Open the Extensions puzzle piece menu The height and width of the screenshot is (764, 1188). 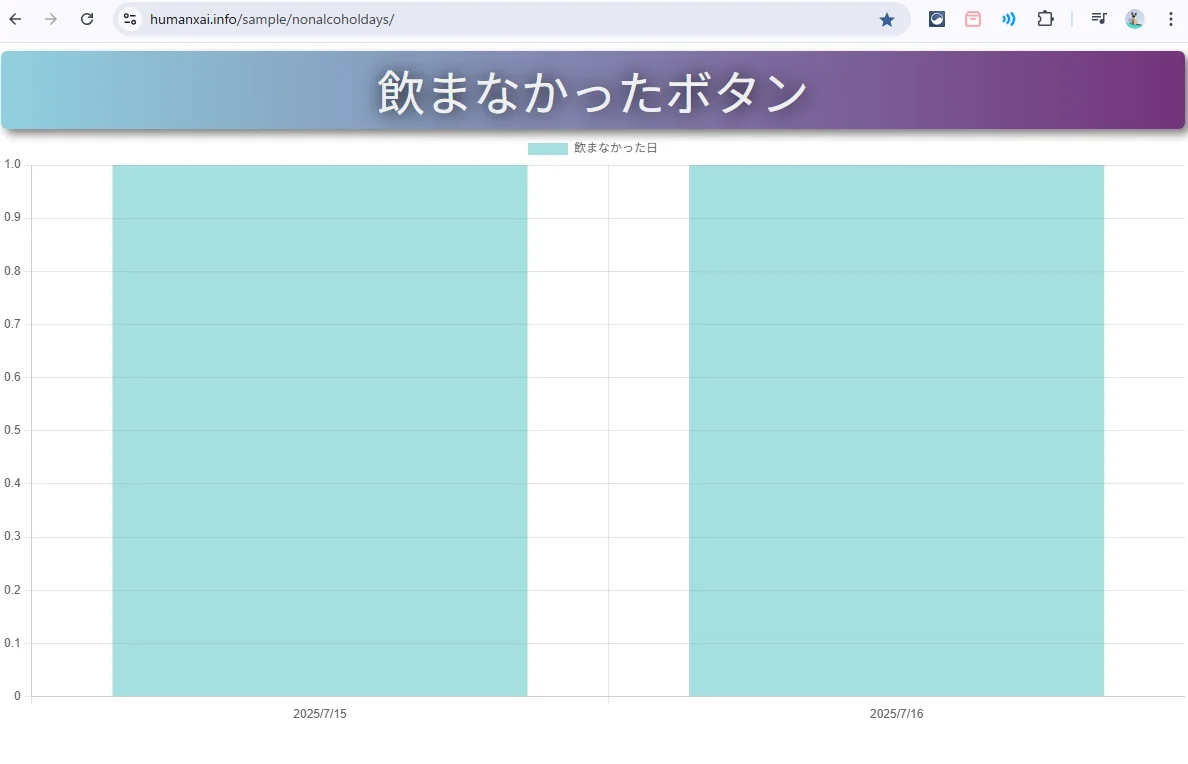[x=1045, y=19]
